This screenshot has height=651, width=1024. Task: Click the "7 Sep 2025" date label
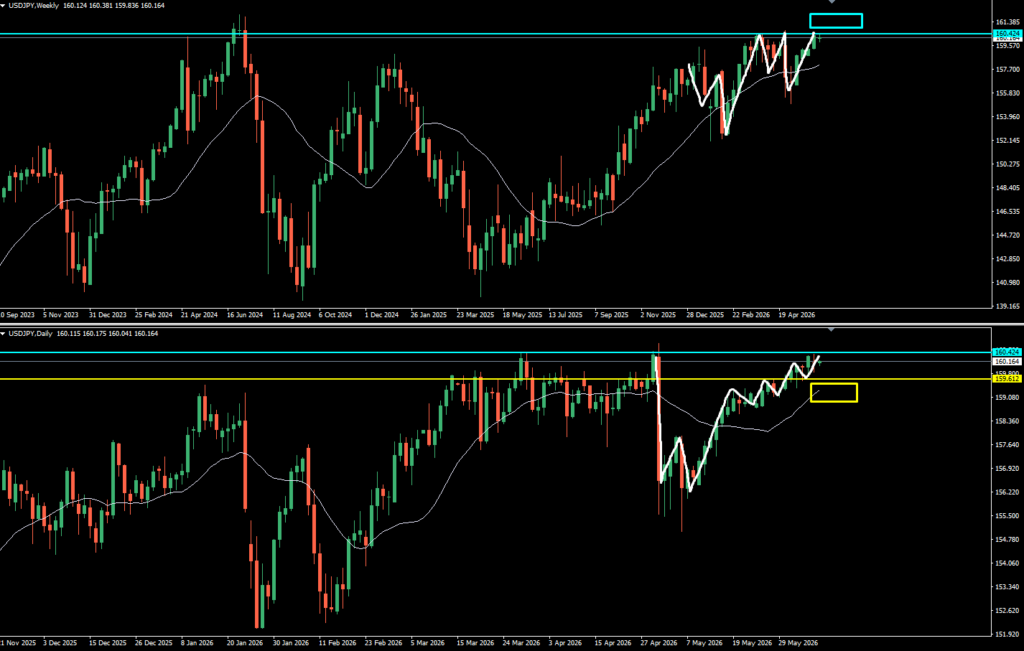click(612, 315)
